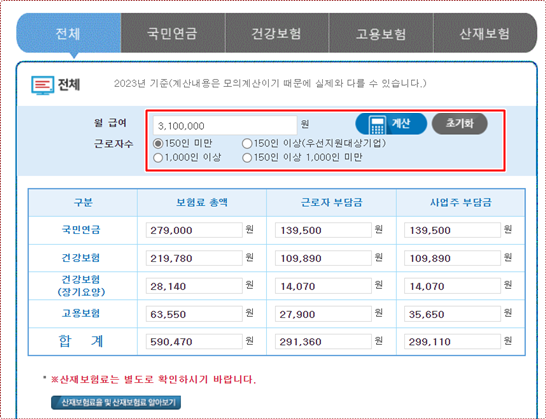Select 150인 이상(우선지원대상기업) radio option
Viewport: 546px width, 419px height.
tap(247, 143)
